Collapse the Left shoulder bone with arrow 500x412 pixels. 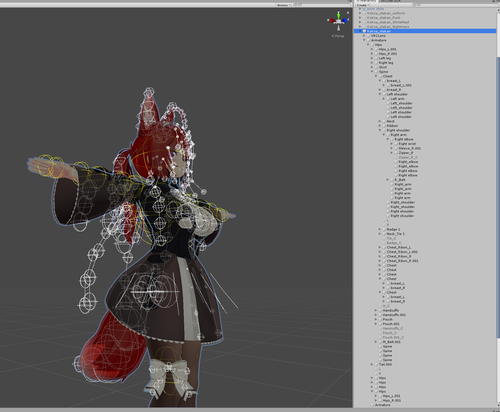[380, 94]
